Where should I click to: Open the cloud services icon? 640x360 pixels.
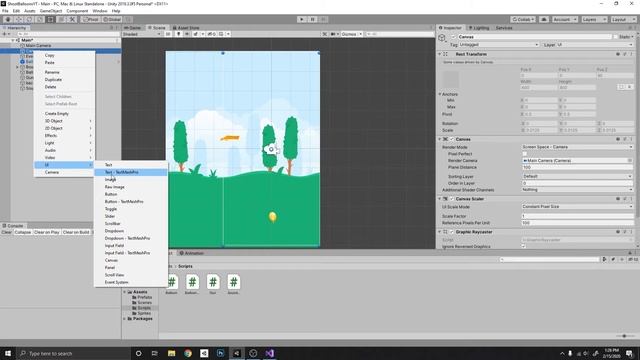point(544,19)
